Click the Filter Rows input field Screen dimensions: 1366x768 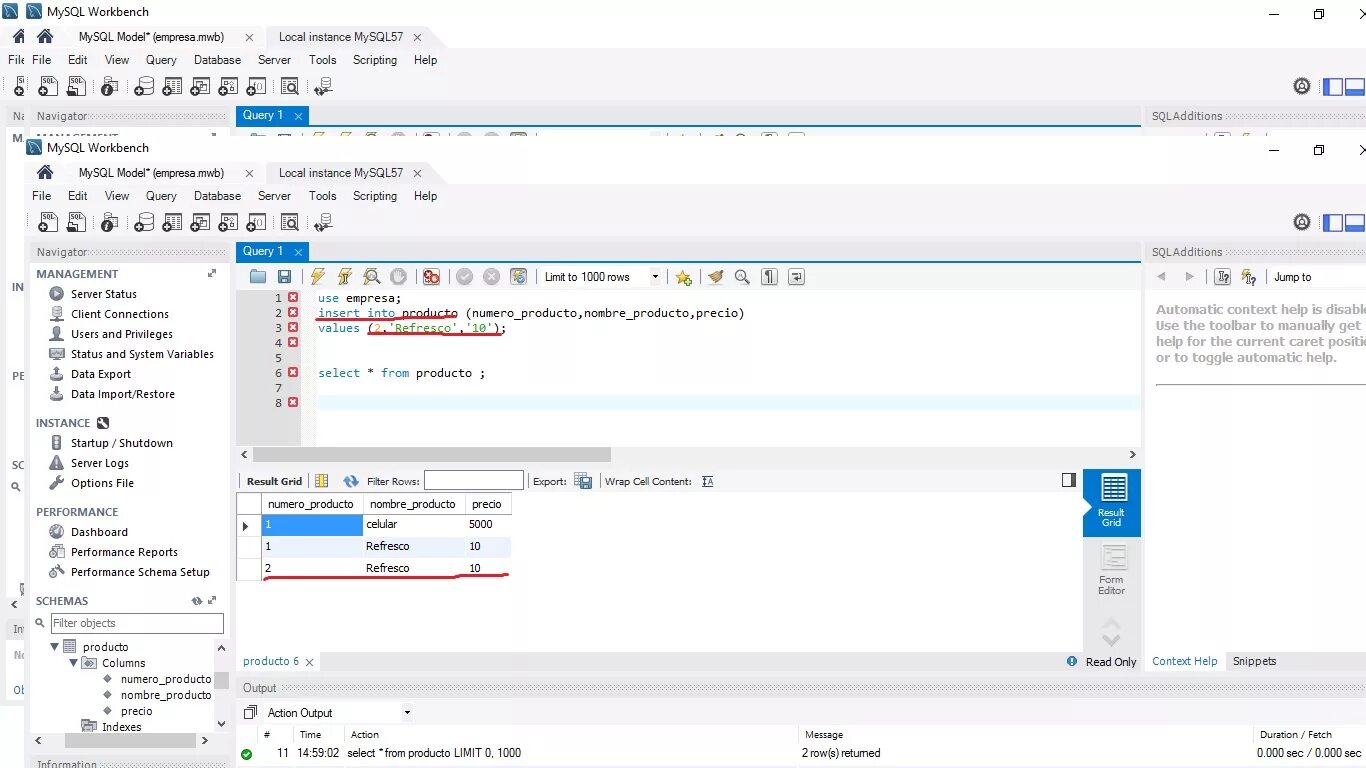coord(474,481)
